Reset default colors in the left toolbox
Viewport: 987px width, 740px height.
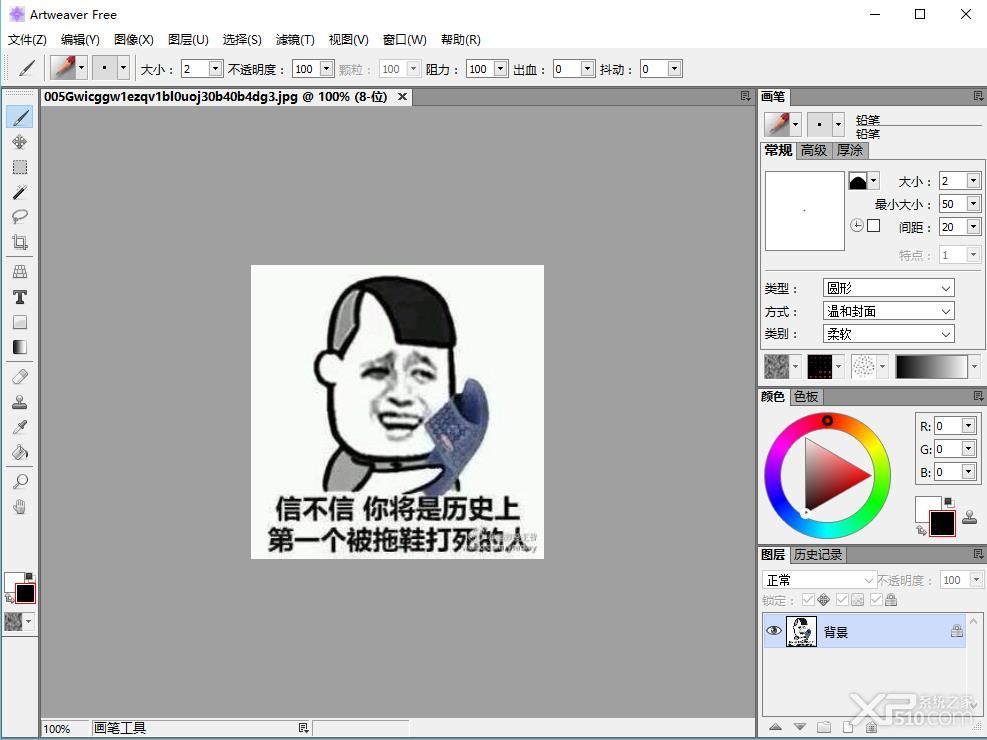[x=30, y=576]
